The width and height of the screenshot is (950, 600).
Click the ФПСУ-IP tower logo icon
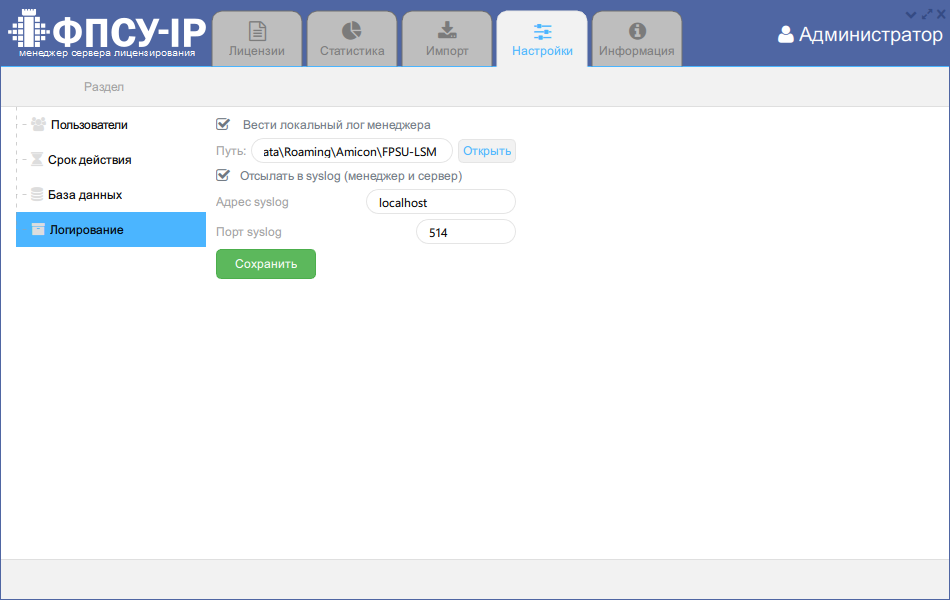(28, 32)
